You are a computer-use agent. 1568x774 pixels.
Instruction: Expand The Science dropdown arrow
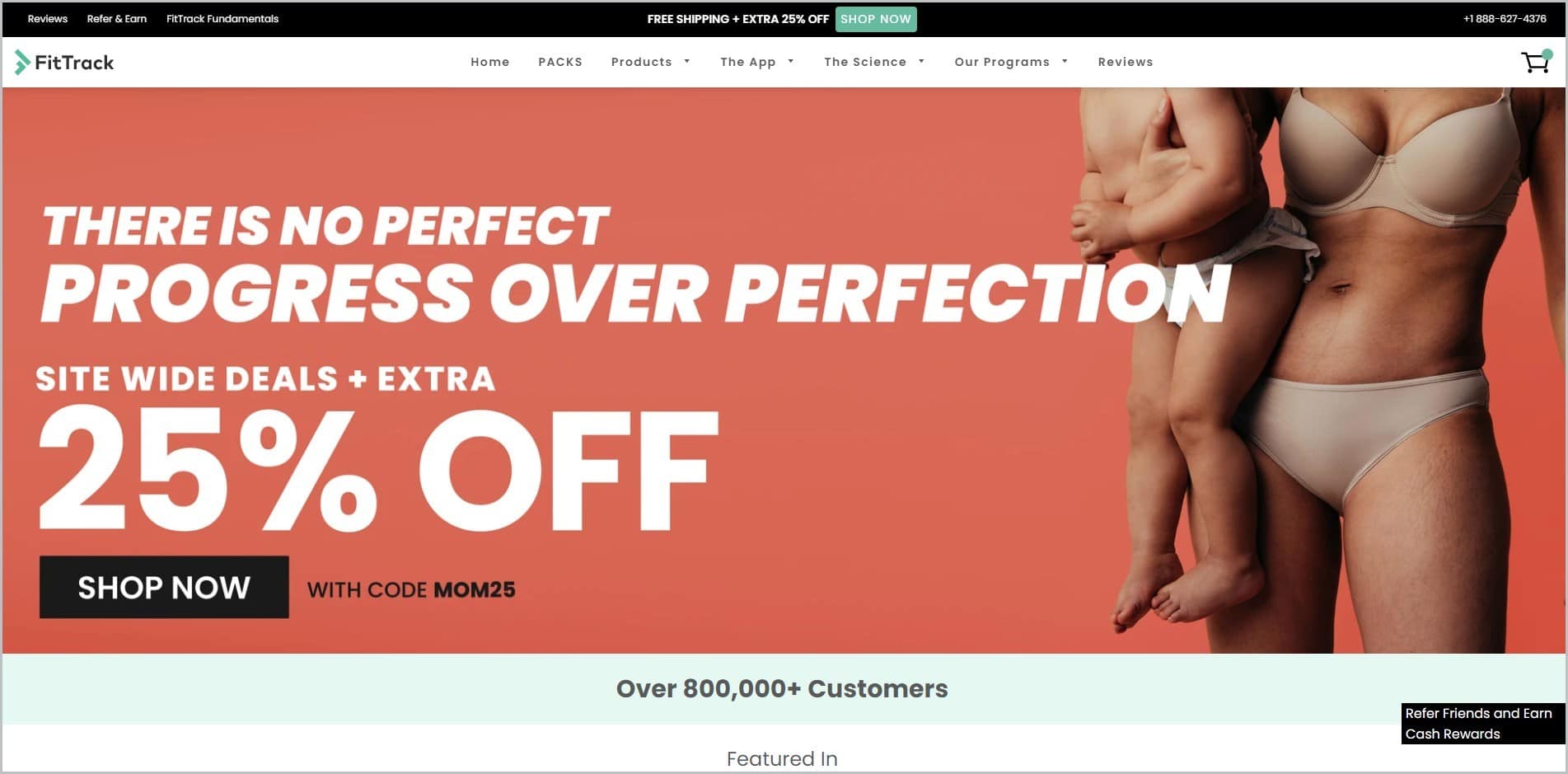921,62
